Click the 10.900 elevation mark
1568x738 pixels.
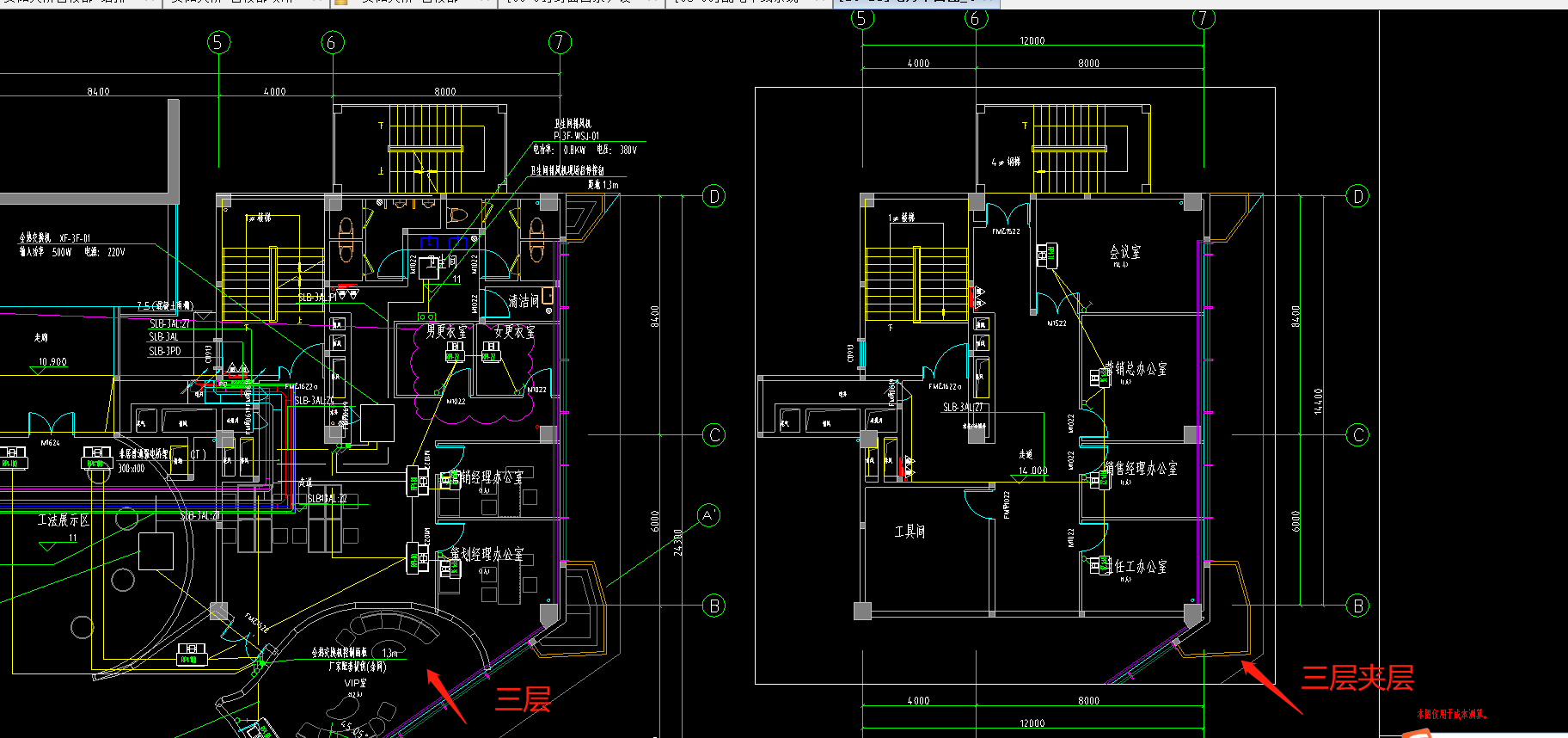(52, 362)
